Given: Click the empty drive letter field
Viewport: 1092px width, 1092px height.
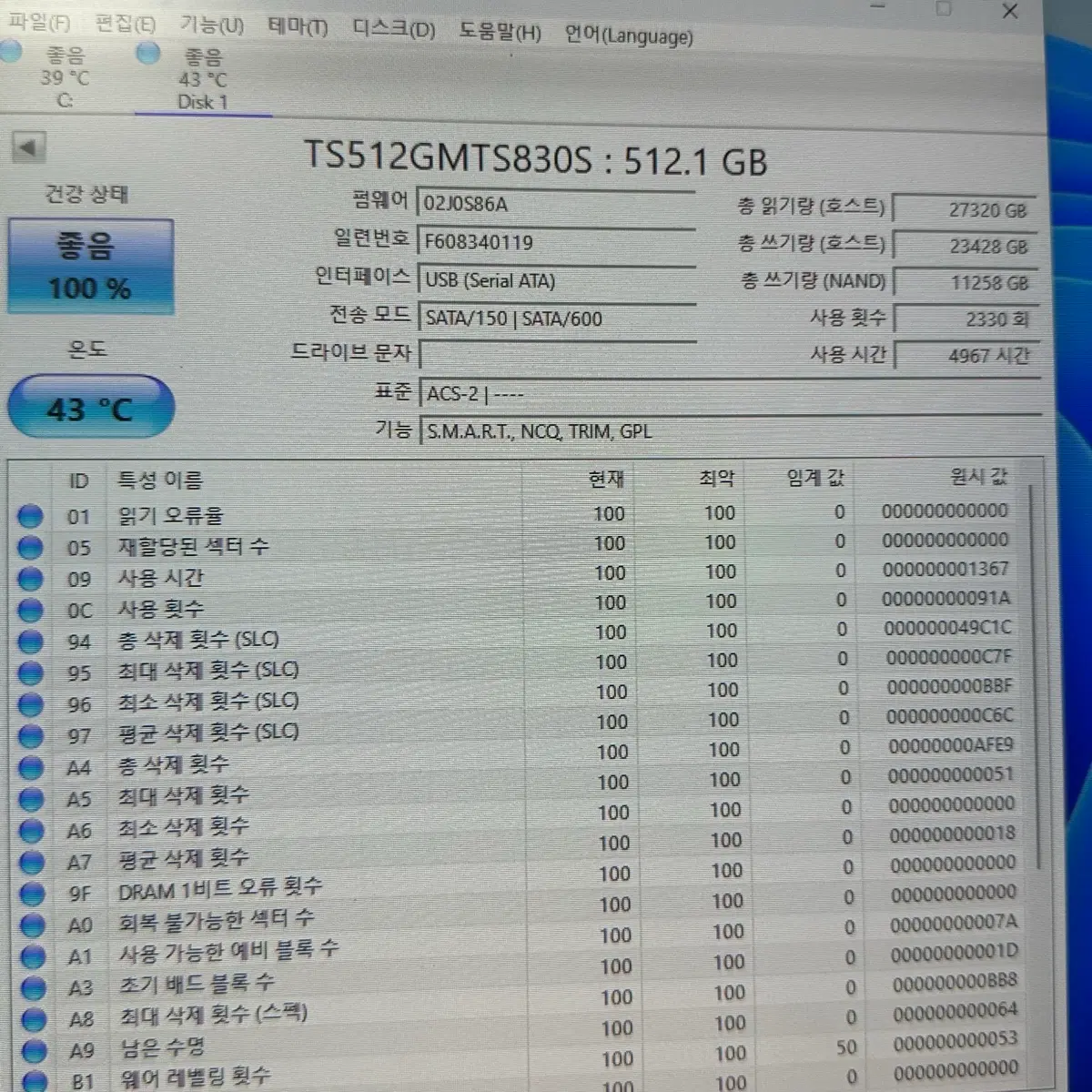Looking at the screenshot, I should click(558, 355).
